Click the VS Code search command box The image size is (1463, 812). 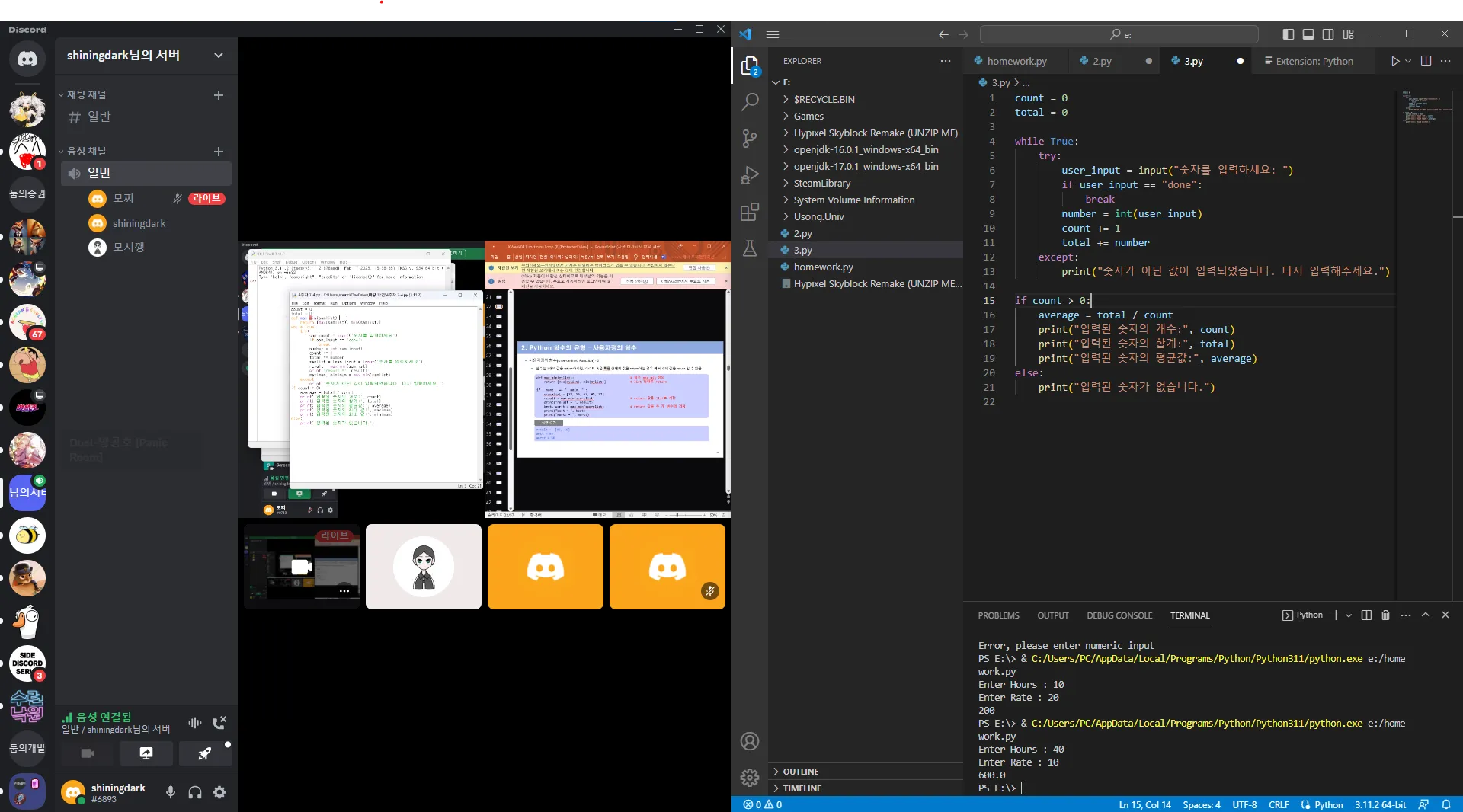click(x=1119, y=34)
